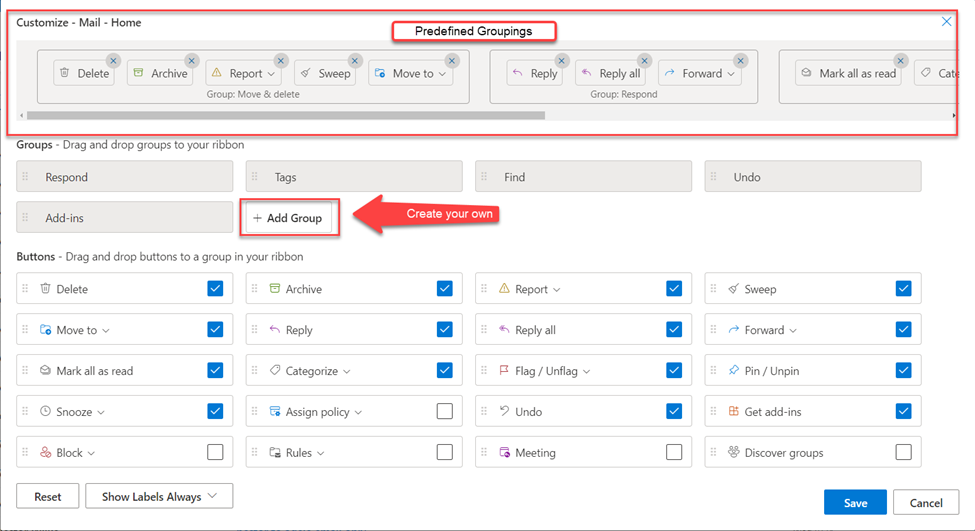Viewport: 975px width, 531px height.
Task: Uncheck the Archive button checkbox
Action: click(x=445, y=289)
